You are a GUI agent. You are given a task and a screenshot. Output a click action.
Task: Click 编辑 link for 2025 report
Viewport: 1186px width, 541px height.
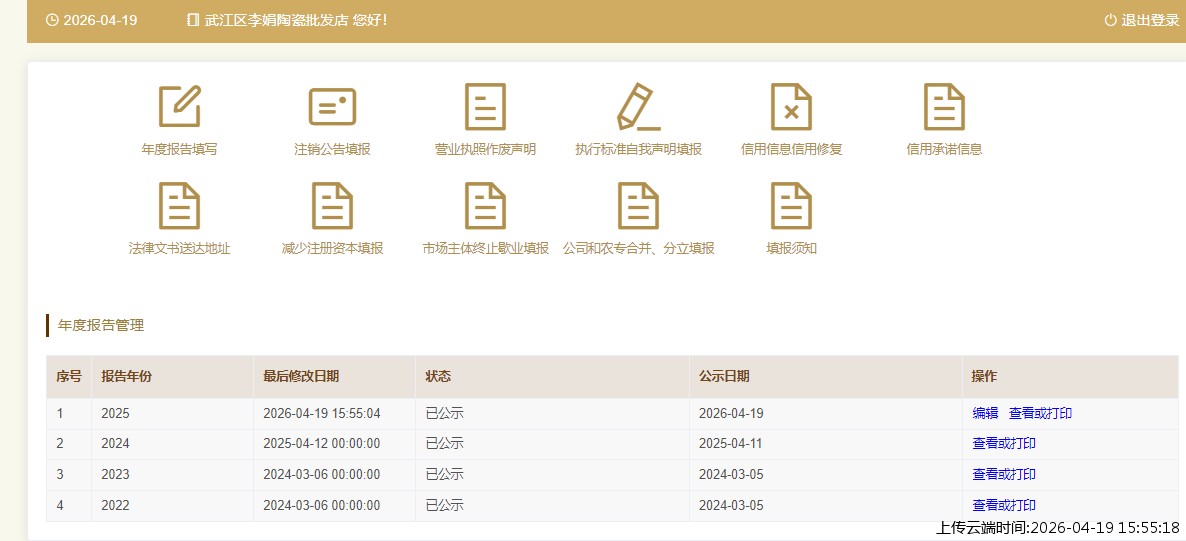985,413
